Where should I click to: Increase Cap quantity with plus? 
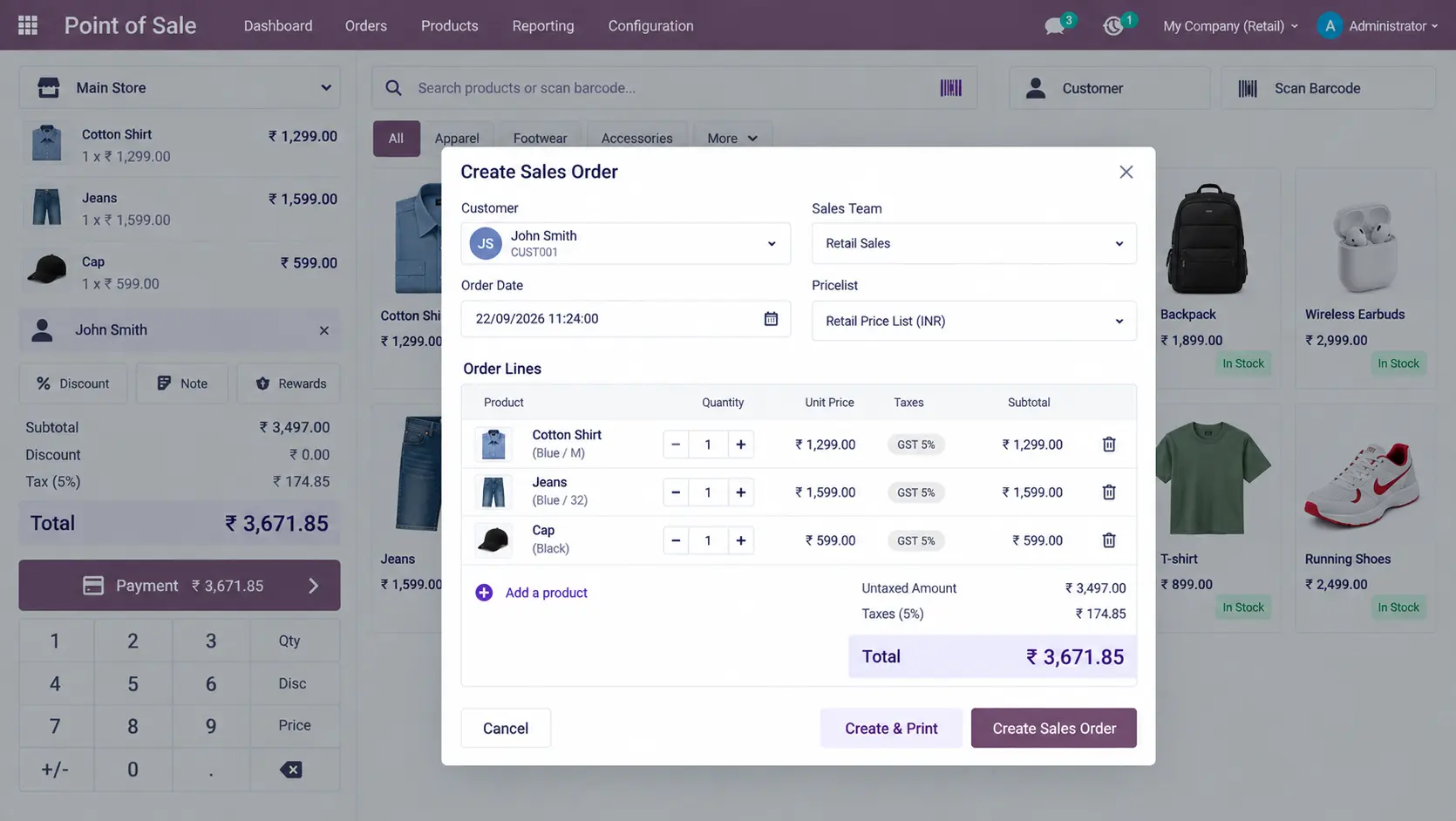coord(741,540)
